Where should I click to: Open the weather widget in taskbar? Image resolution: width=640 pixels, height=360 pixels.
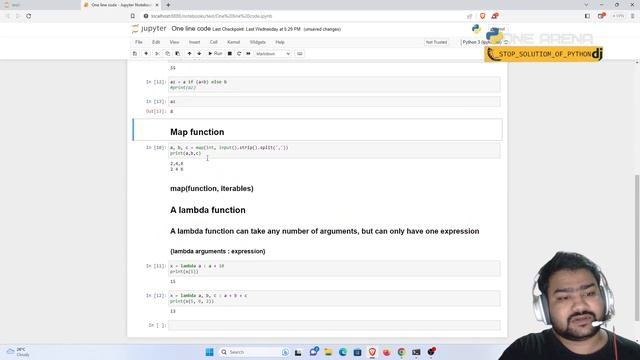pyautogui.click(x=18, y=352)
